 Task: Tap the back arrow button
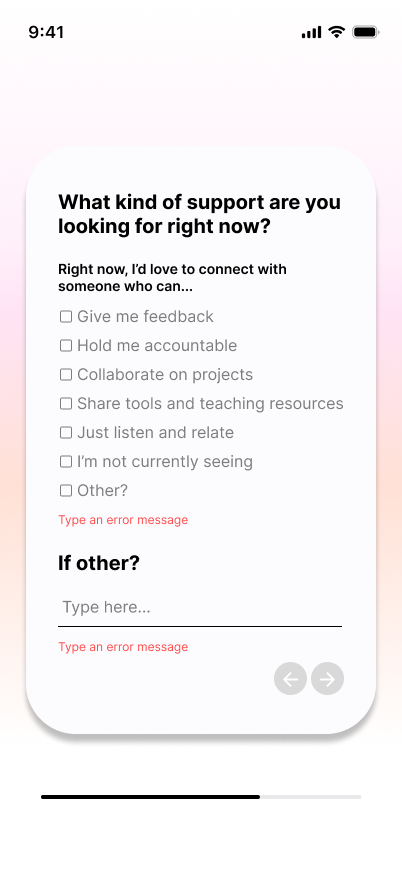[x=290, y=678]
